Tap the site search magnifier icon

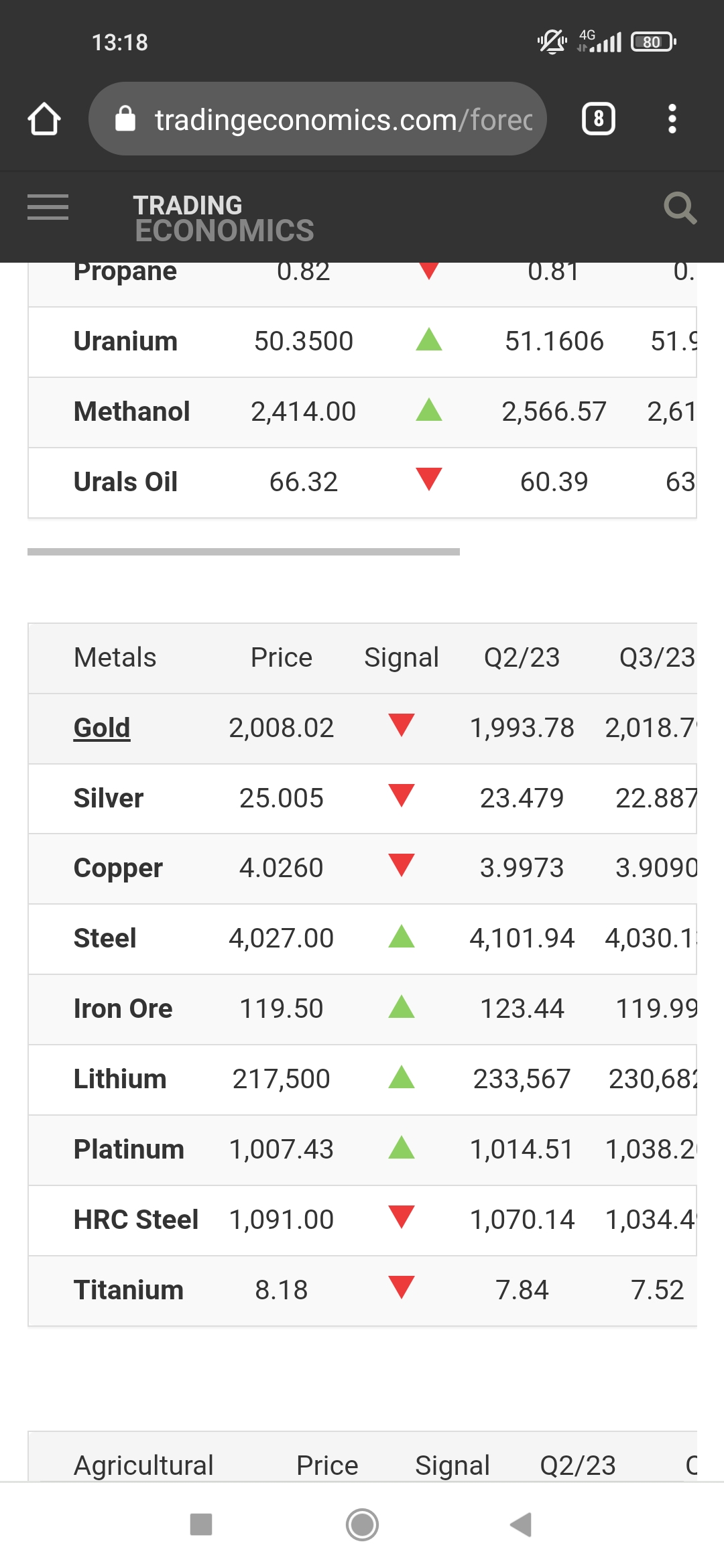(679, 208)
